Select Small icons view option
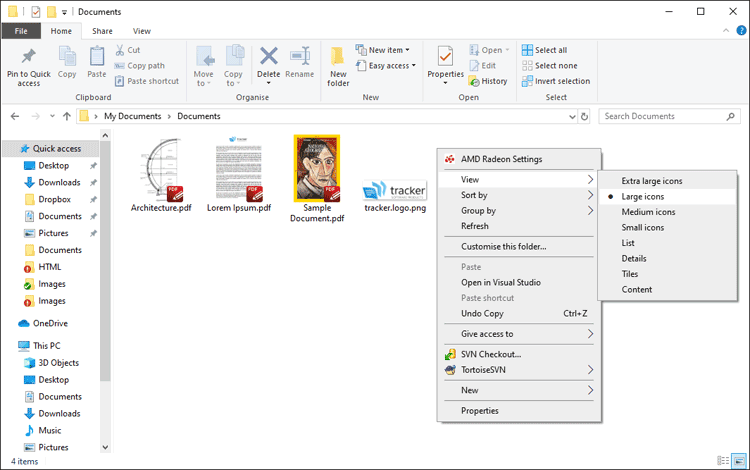 click(667, 228)
